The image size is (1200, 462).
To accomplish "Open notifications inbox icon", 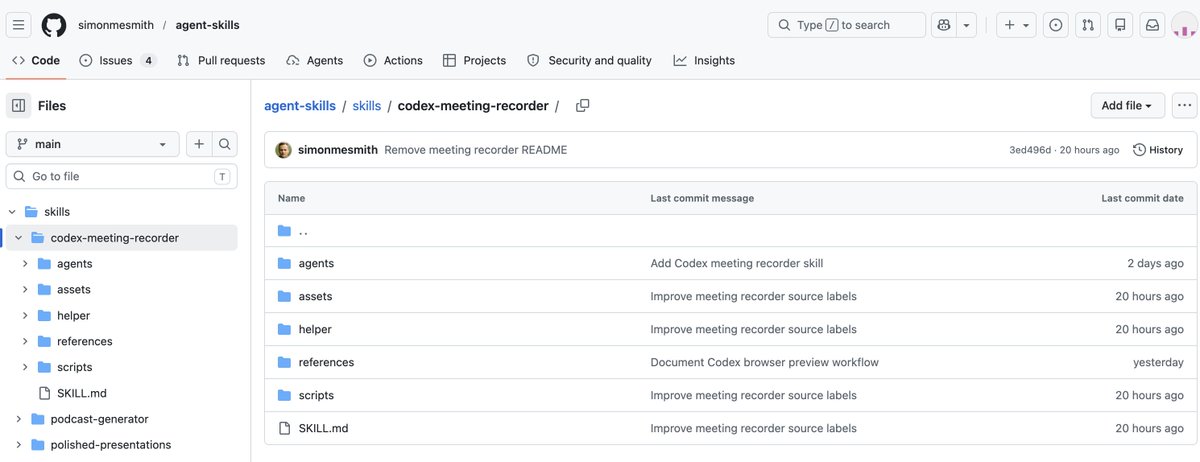I will 1152,25.
